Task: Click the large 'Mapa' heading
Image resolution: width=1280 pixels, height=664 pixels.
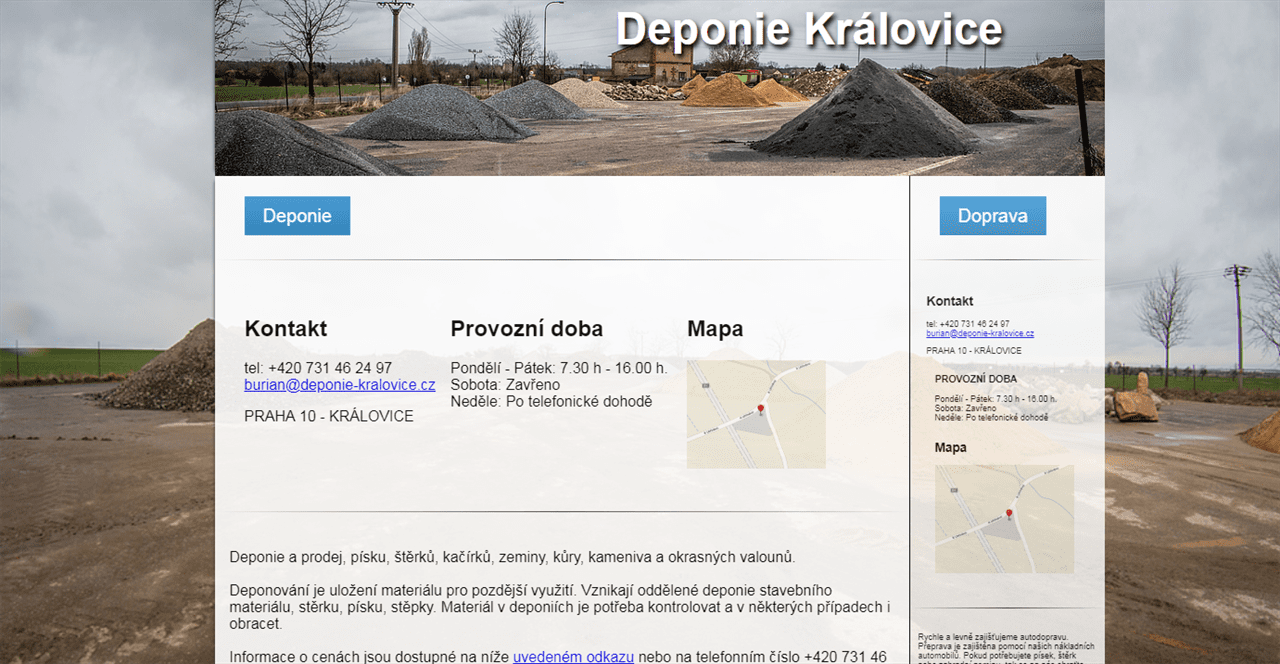Action: [x=715, y=329]
